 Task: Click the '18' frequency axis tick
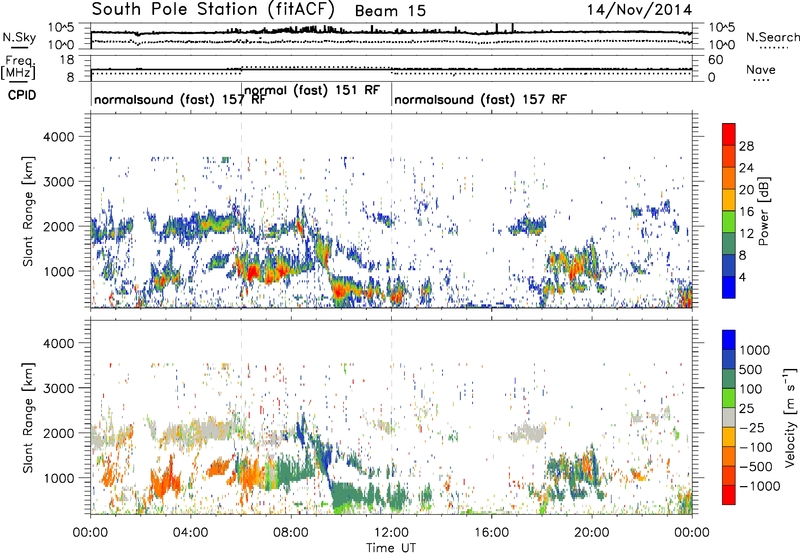tap(67, 60)
